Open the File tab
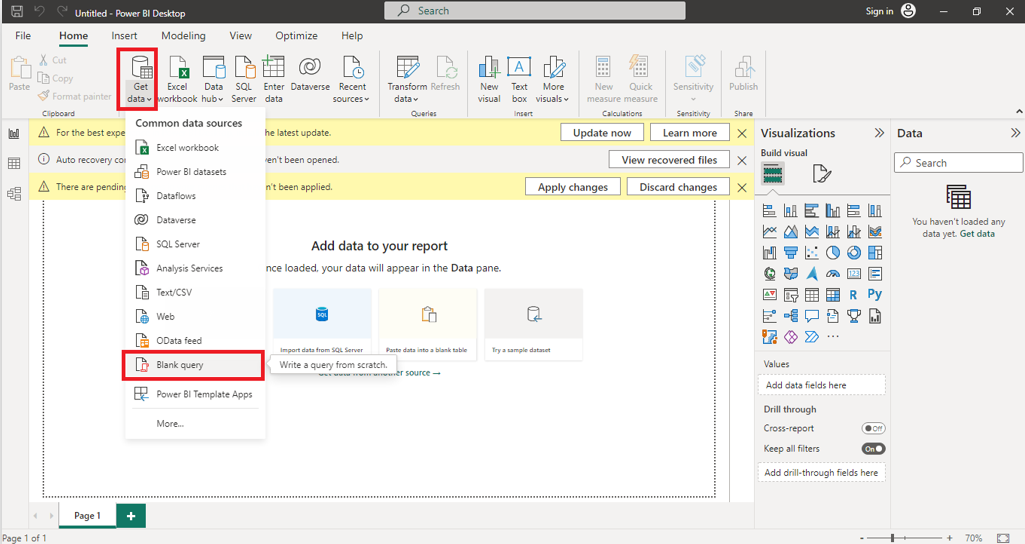Screen dimensions: 1025x544 23,35
